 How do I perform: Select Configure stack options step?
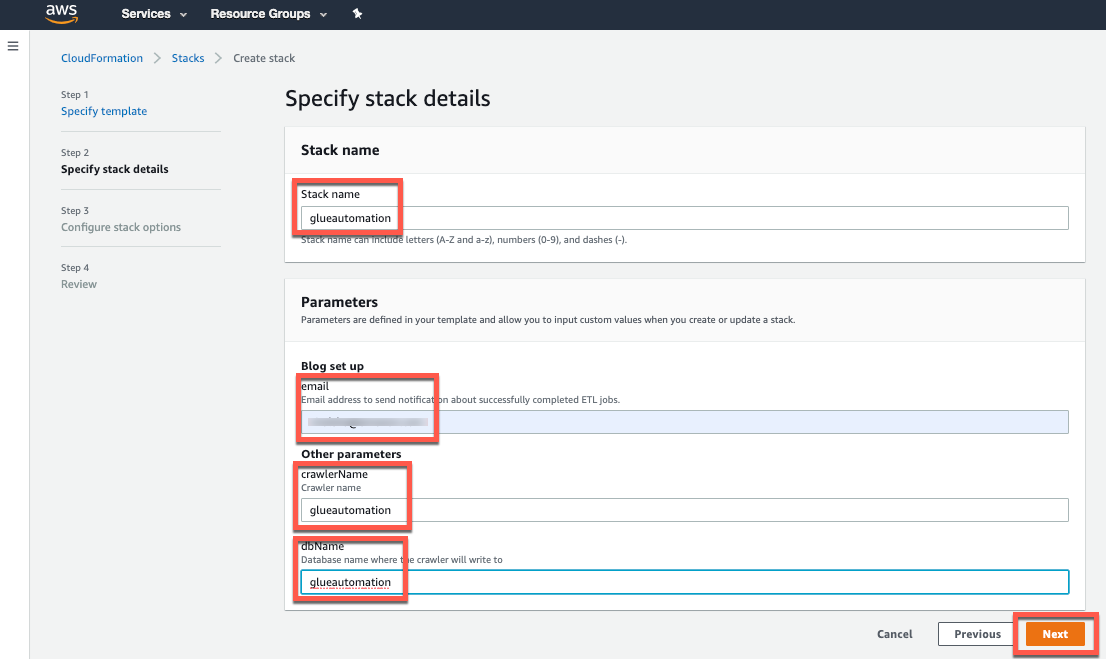click(121, 226)
